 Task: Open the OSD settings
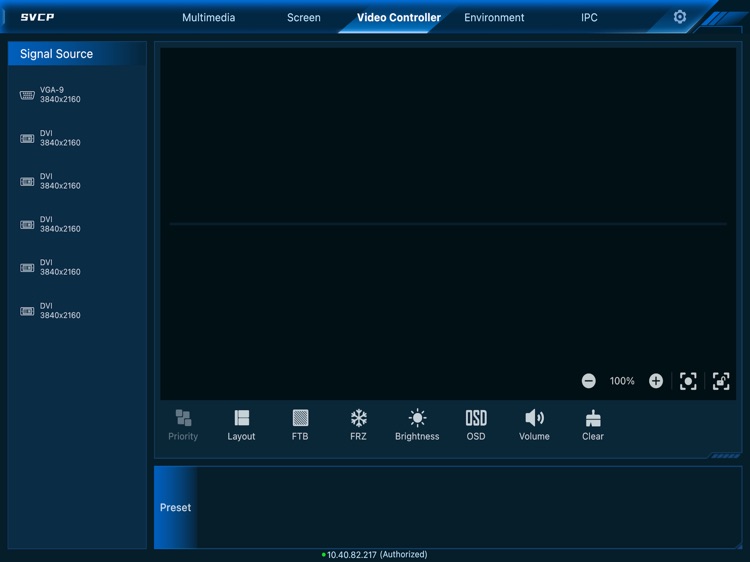click(x=476, y=425)
